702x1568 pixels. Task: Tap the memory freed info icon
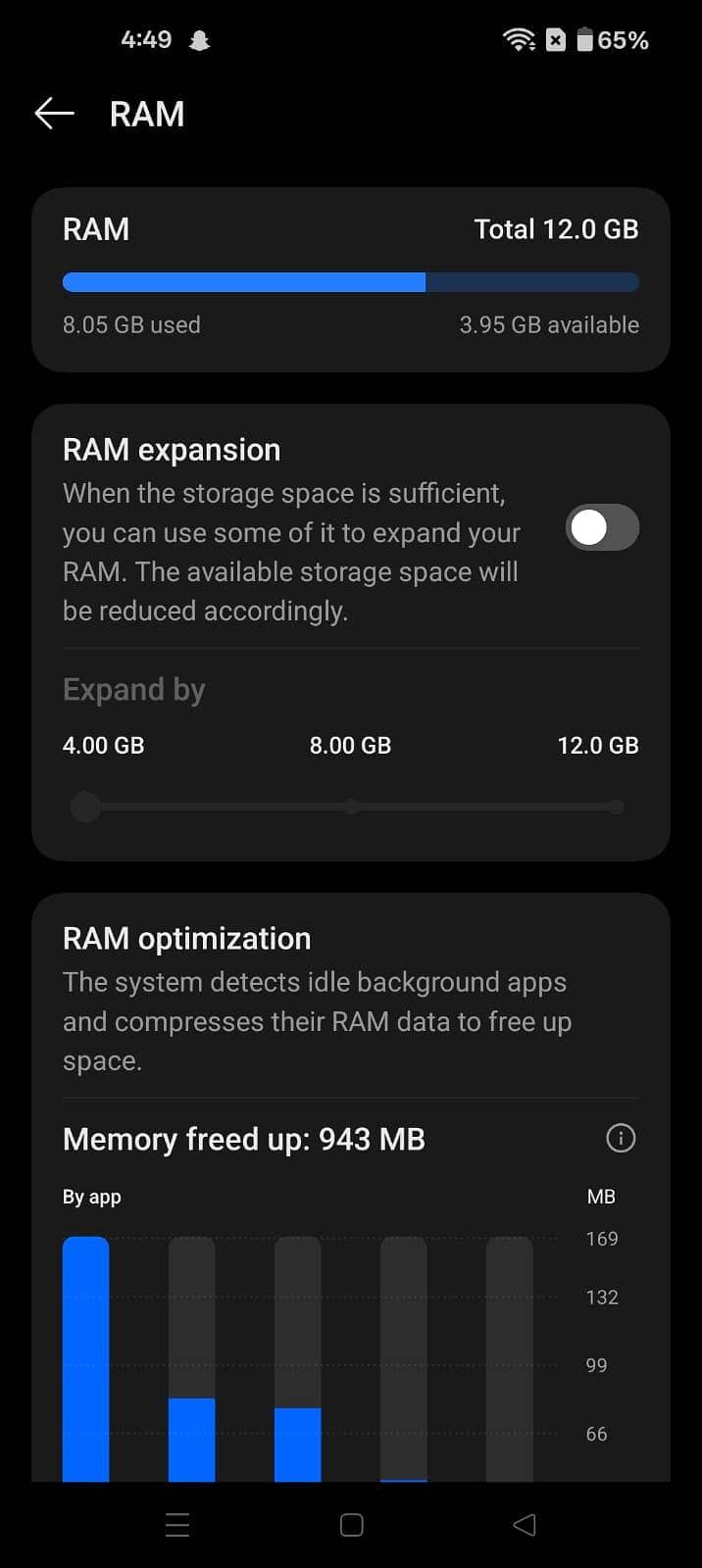tap(621, 1138)
